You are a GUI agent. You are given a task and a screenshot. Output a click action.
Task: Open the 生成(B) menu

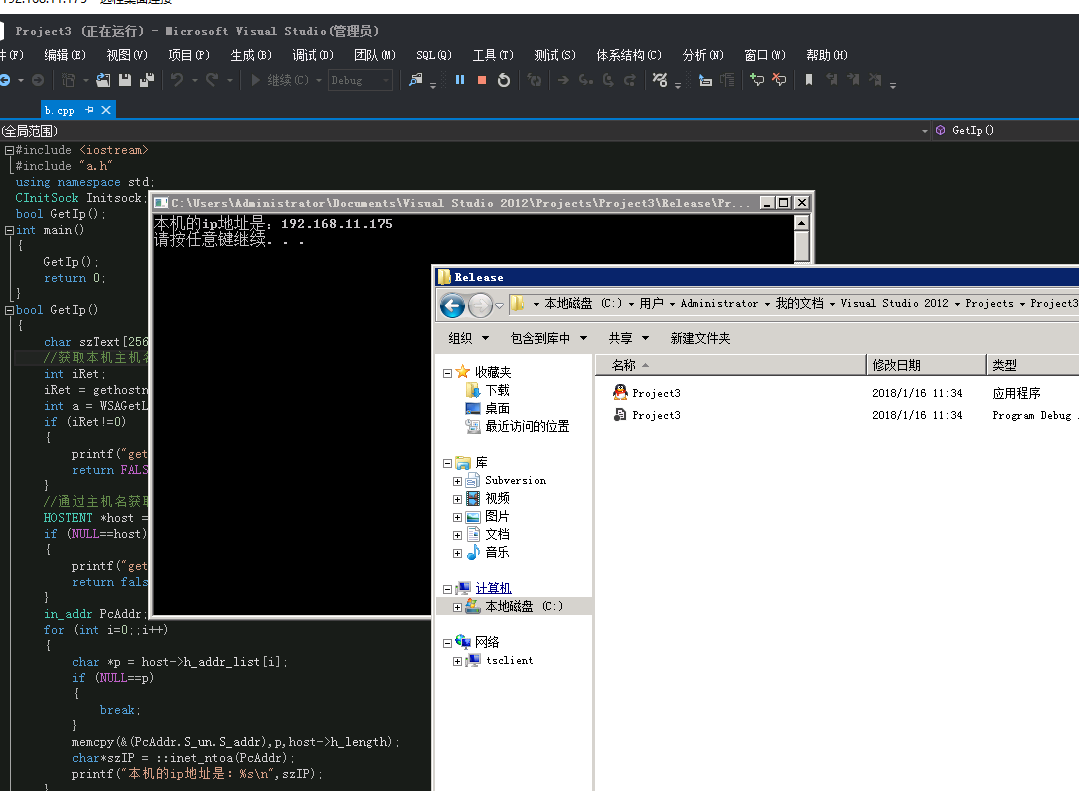(251, 55)
